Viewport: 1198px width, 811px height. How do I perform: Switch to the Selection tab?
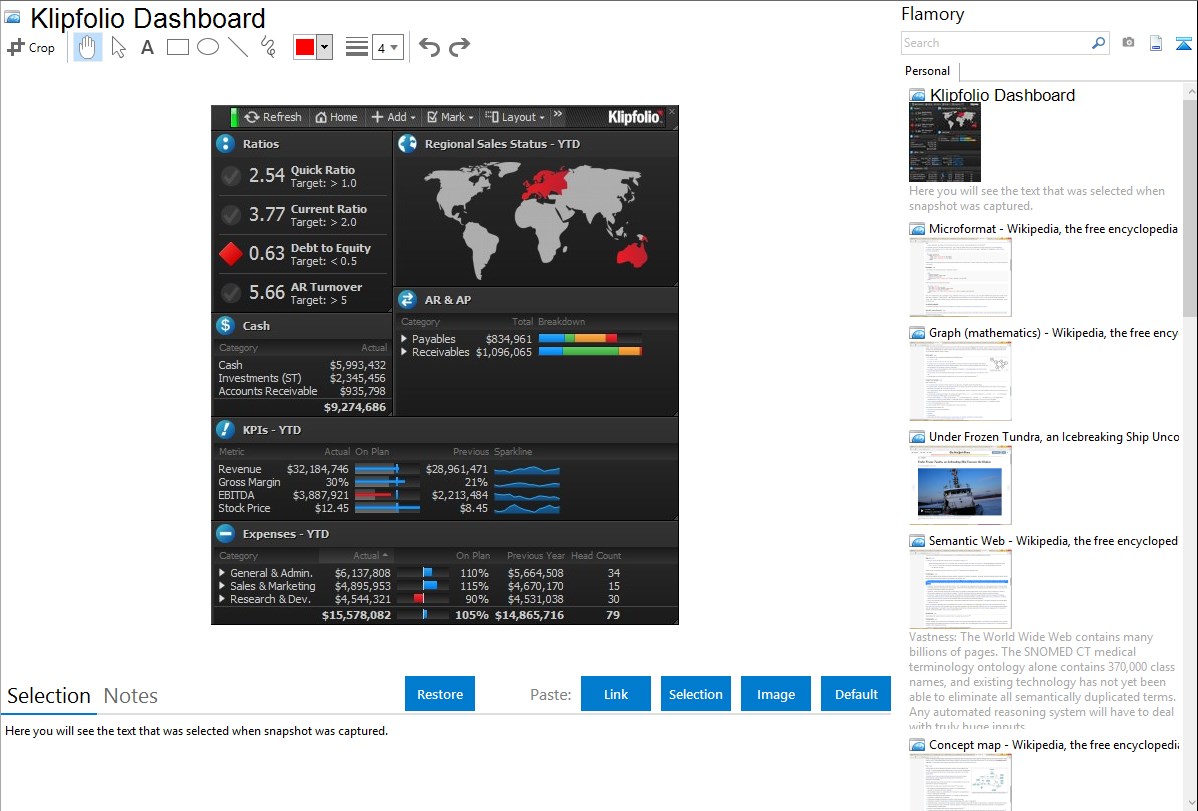pyautogui.click(x=49, y=696)
